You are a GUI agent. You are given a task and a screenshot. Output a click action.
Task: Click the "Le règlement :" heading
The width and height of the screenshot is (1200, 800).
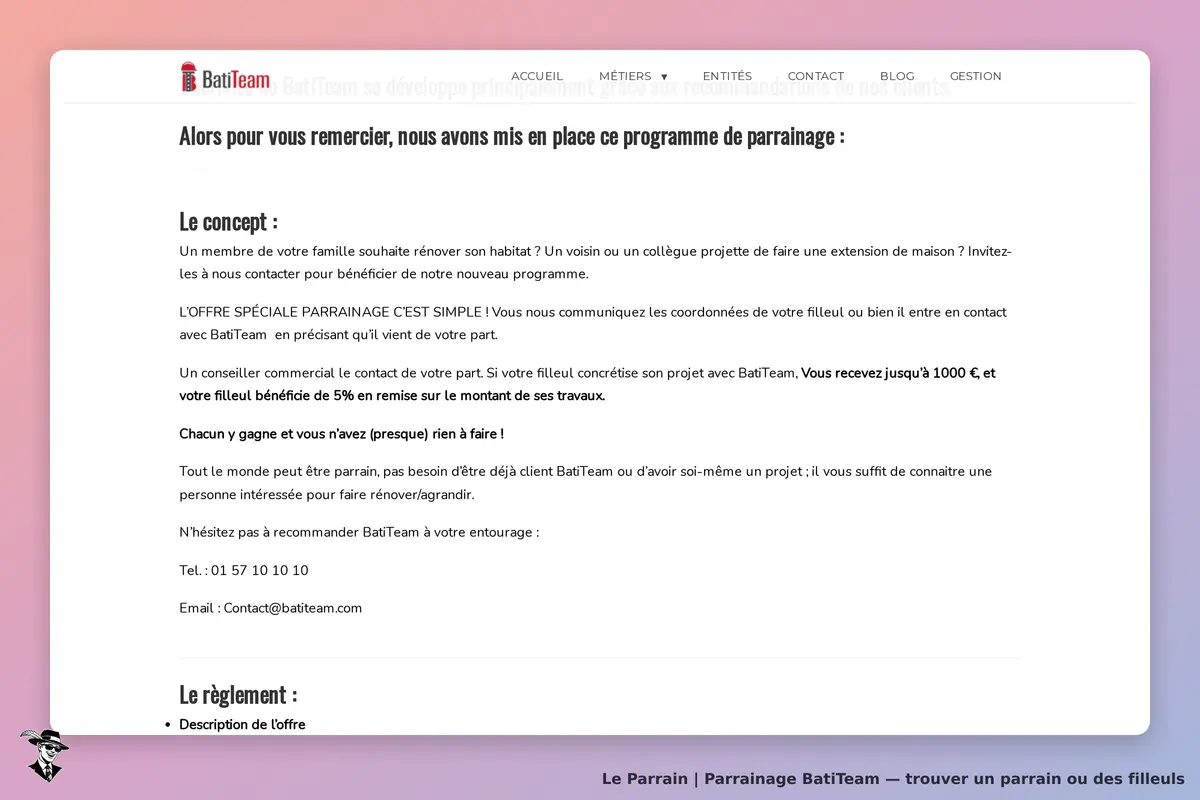pyautogui.click(x=238, y=694)
